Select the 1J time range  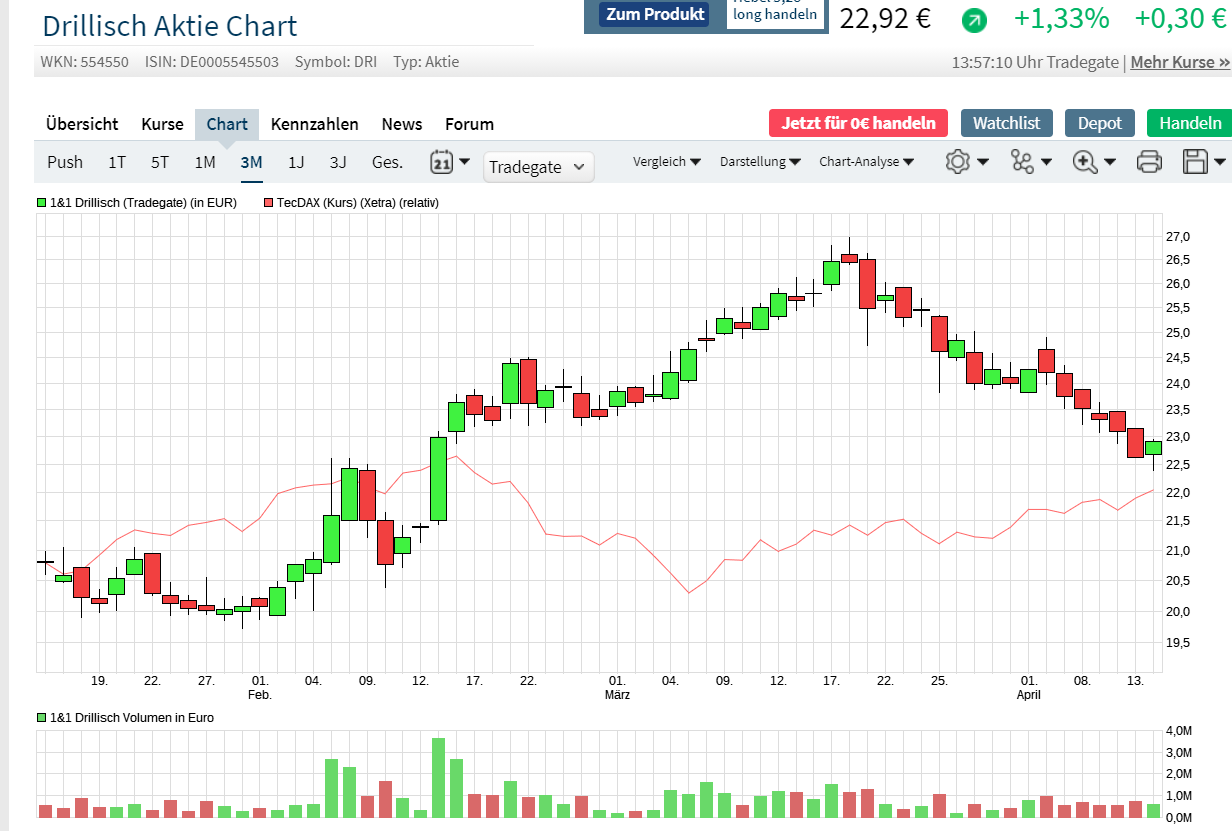tap(296, 162)
